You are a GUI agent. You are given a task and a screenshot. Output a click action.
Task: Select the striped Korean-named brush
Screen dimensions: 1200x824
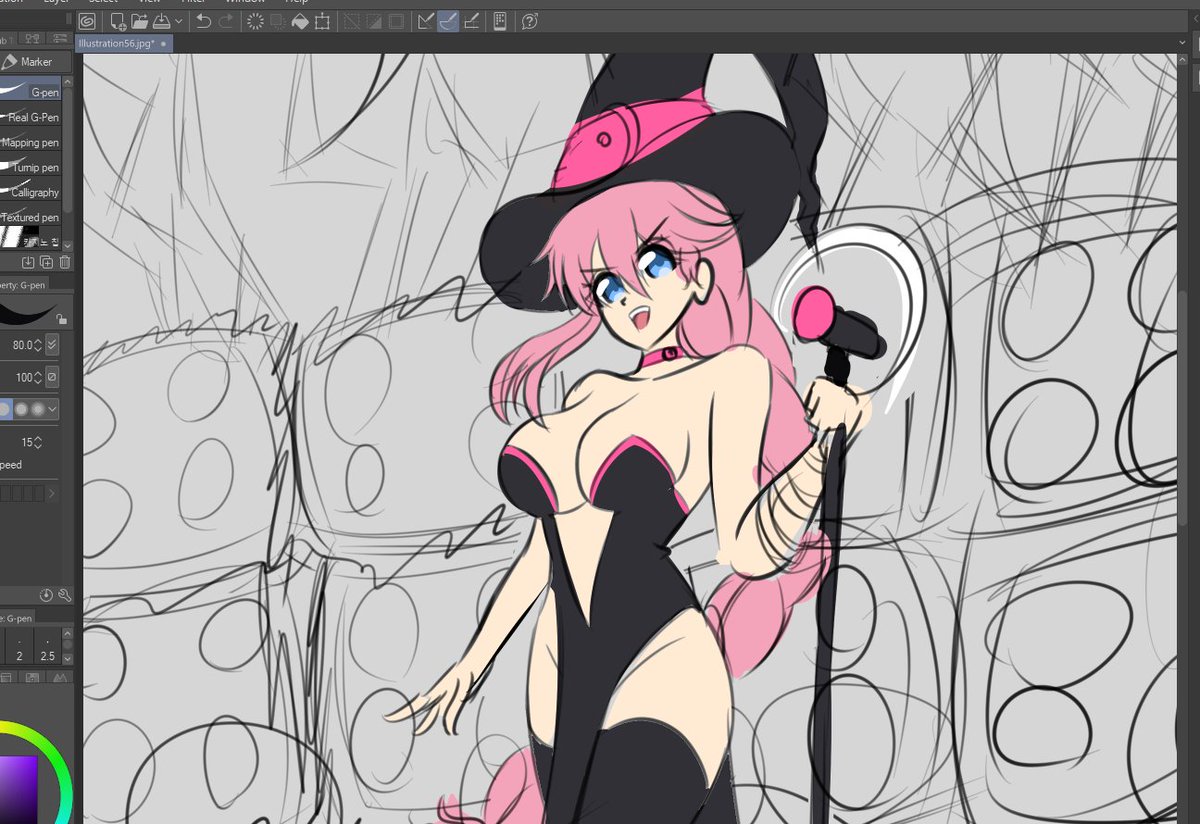pyautogui.click(x=31, y=237)
